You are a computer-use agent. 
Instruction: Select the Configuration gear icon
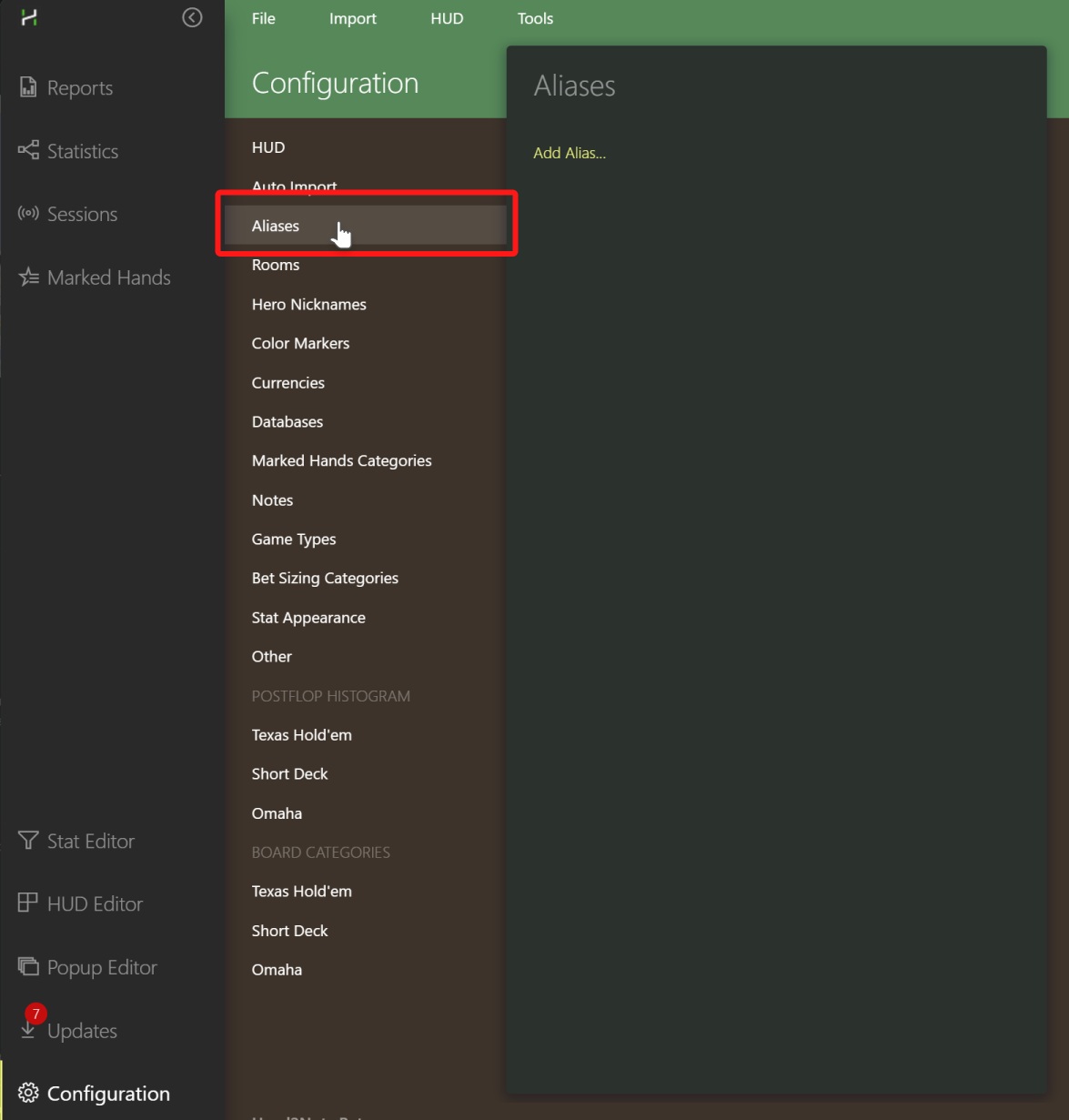pos(28,1093)
